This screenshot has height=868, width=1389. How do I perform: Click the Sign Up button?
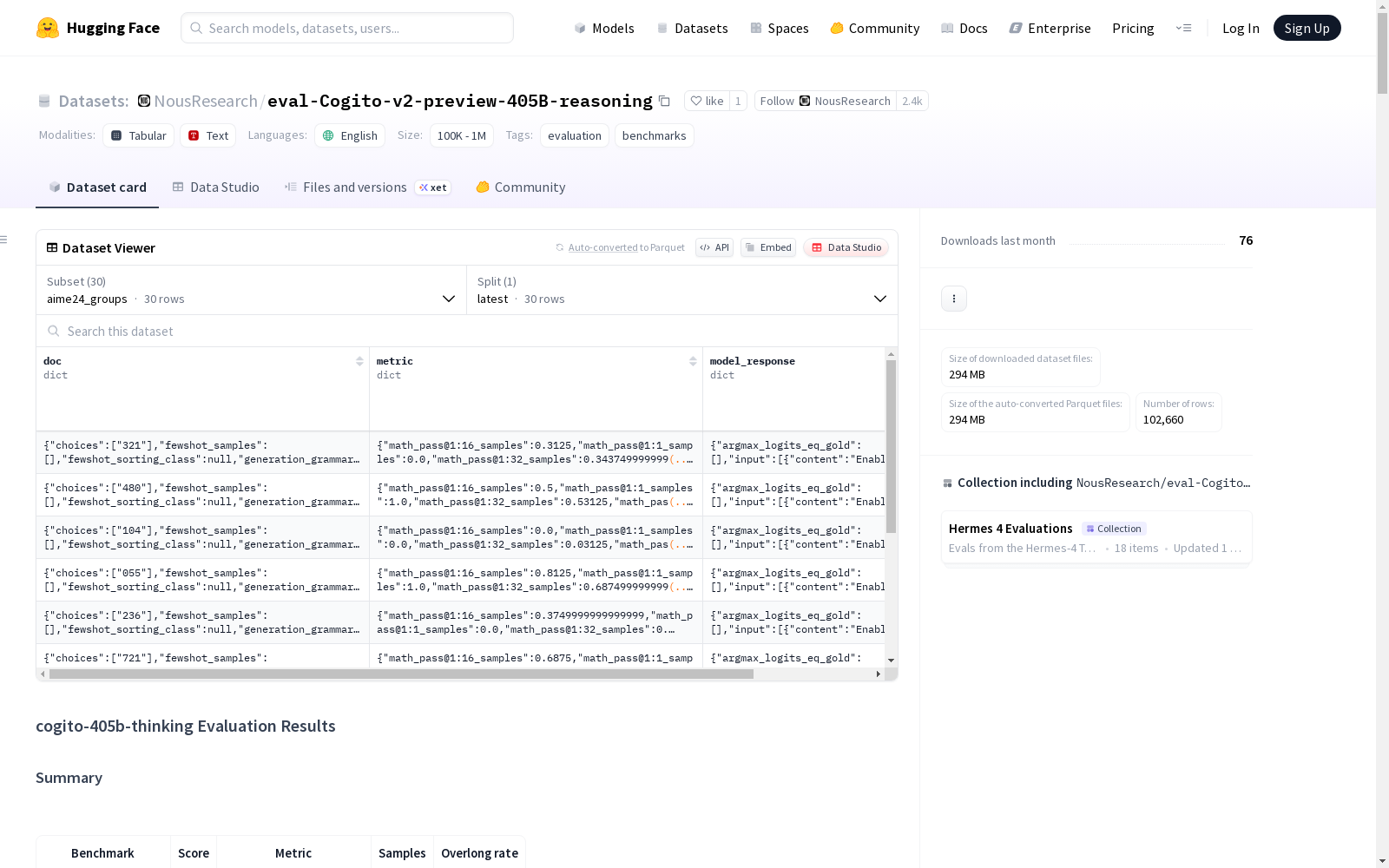1307,28
